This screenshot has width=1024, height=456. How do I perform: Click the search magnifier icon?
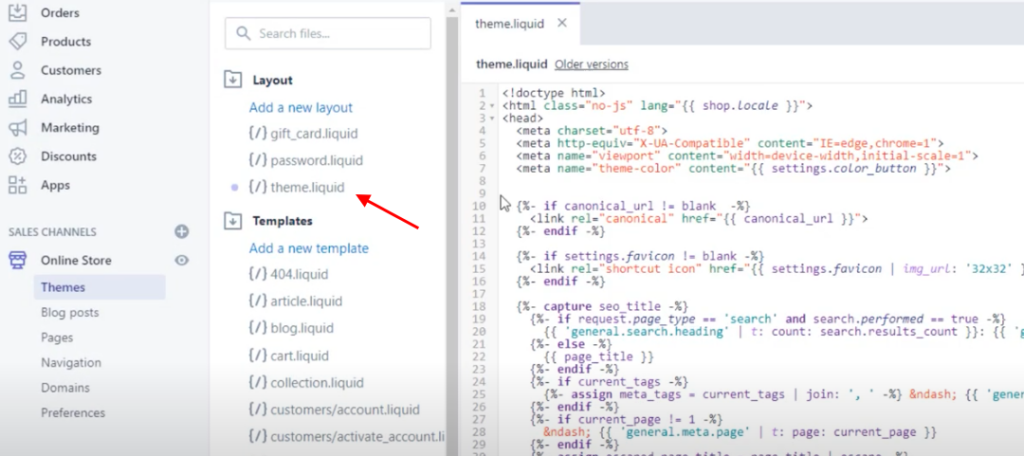(243, 33)
